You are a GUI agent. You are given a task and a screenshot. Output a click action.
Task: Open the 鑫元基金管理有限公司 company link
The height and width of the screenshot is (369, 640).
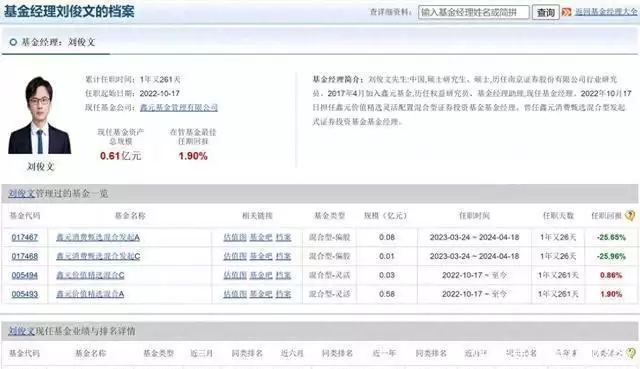pos(179,107)
